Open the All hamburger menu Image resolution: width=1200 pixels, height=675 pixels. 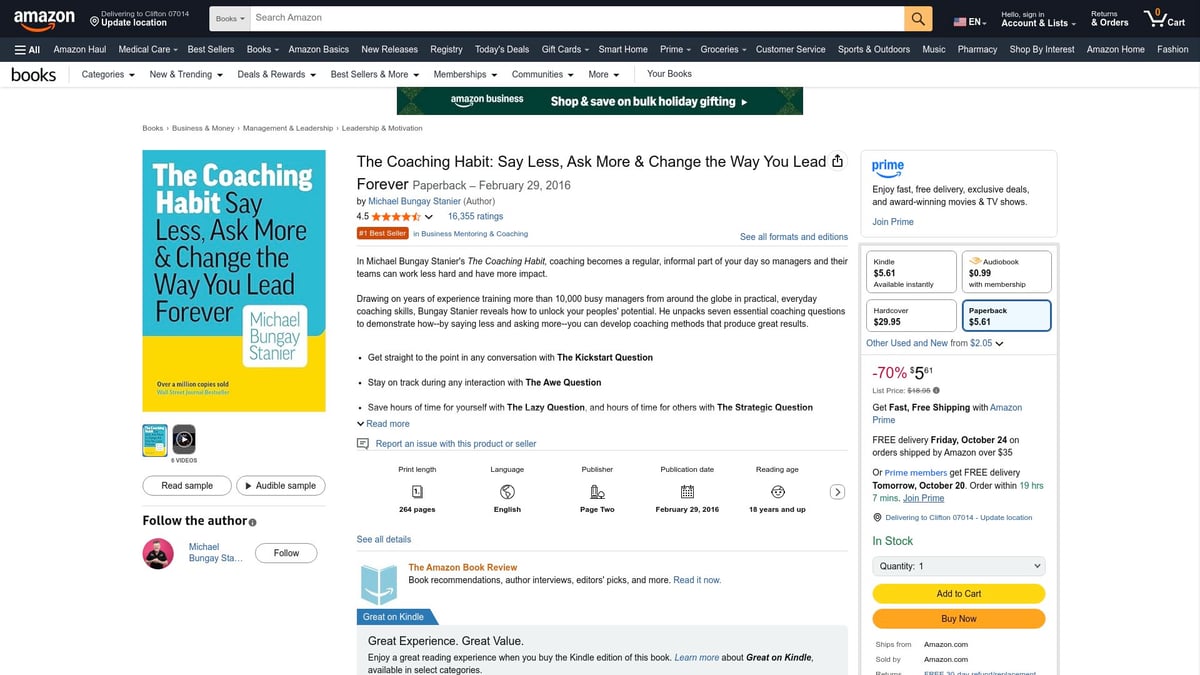pos(27,49)
